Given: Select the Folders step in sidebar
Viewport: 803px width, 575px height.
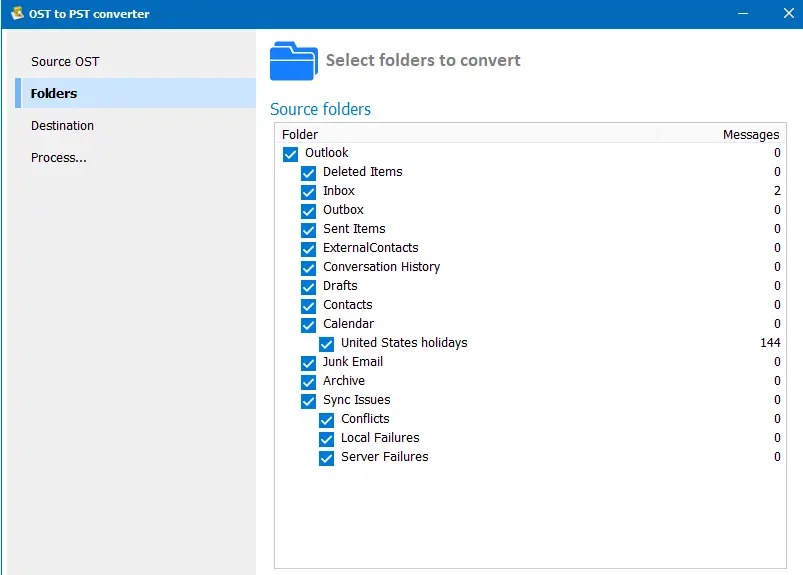Looking at the screenshot, I should (54, 93).
